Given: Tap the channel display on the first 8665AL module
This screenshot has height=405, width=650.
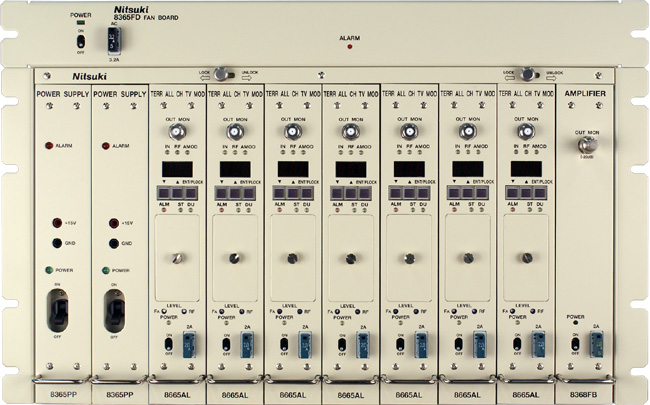Looking at the screenshot, I should coord(177,170).
